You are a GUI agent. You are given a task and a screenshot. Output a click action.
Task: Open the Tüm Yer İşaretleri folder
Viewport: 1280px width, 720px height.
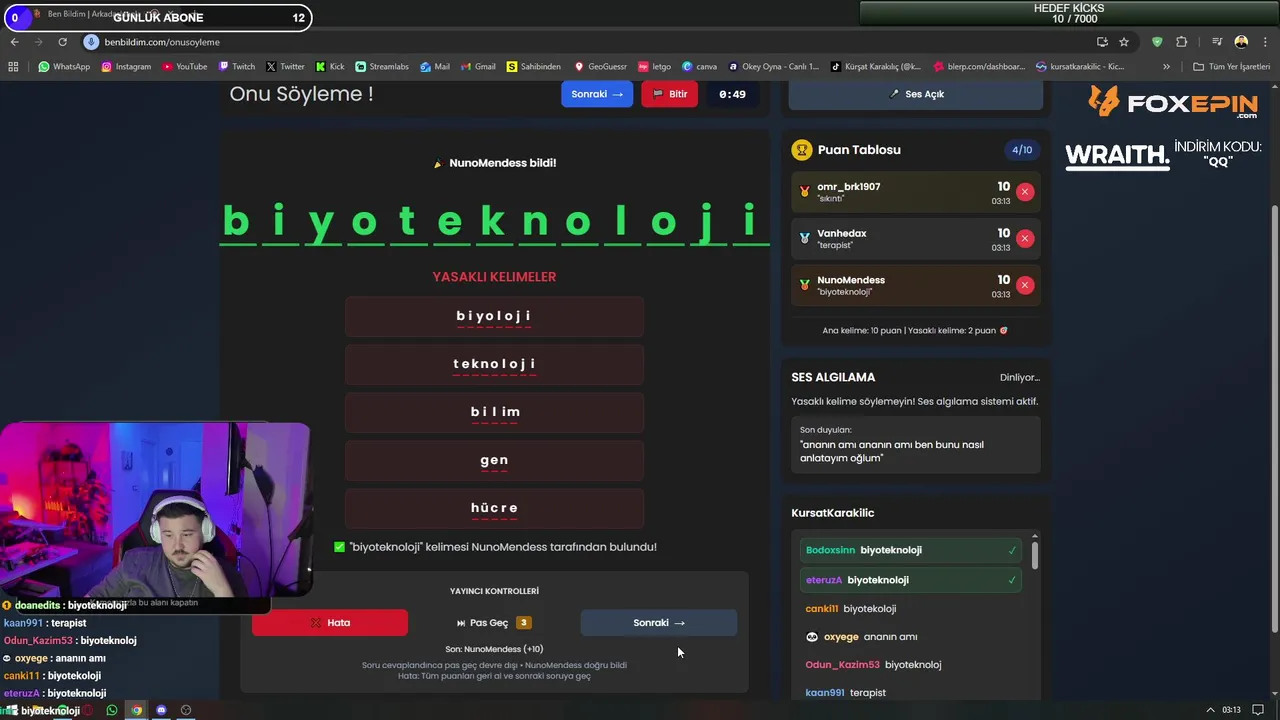tap(1232, 67)
